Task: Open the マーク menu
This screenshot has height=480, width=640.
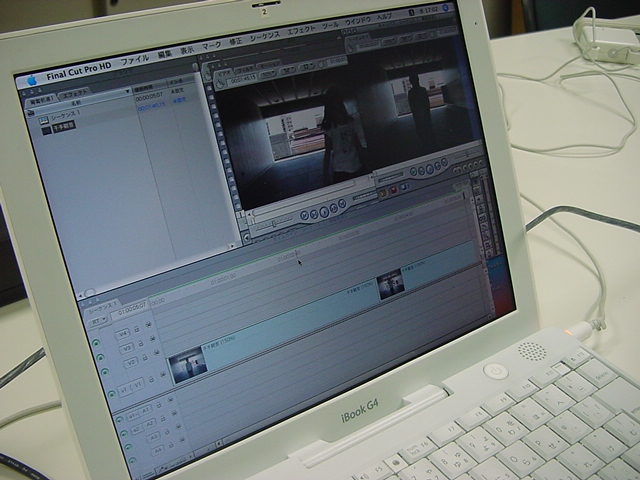Action: (x=212, y=46)
